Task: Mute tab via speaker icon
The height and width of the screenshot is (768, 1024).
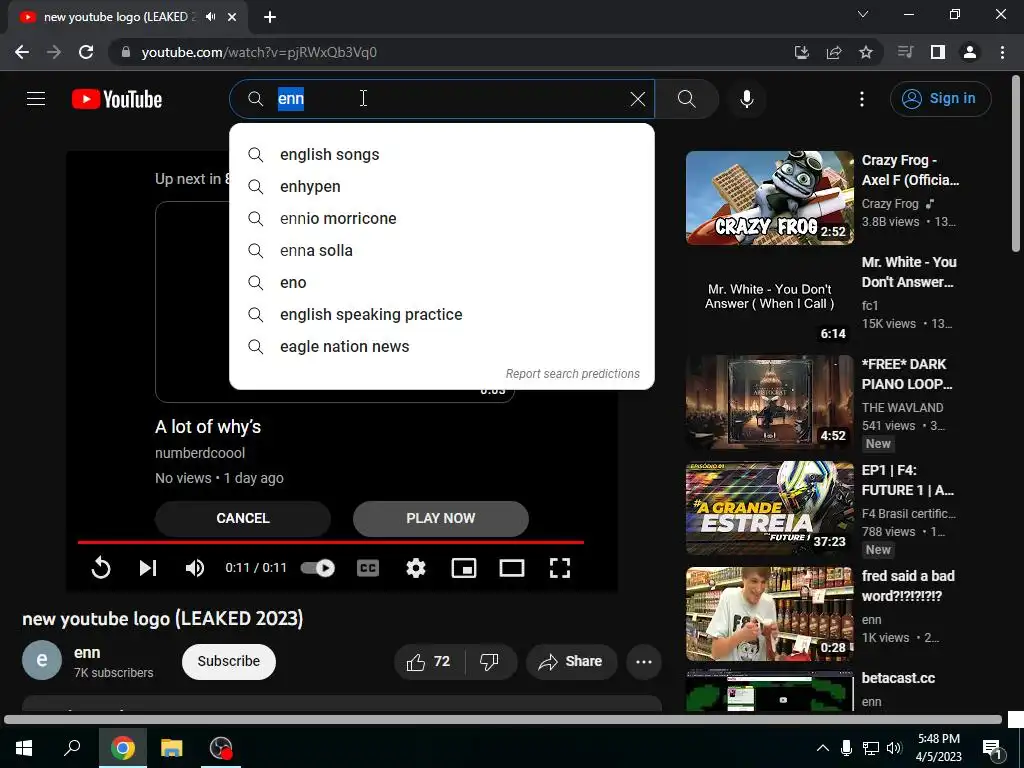Action: (210, 17)
